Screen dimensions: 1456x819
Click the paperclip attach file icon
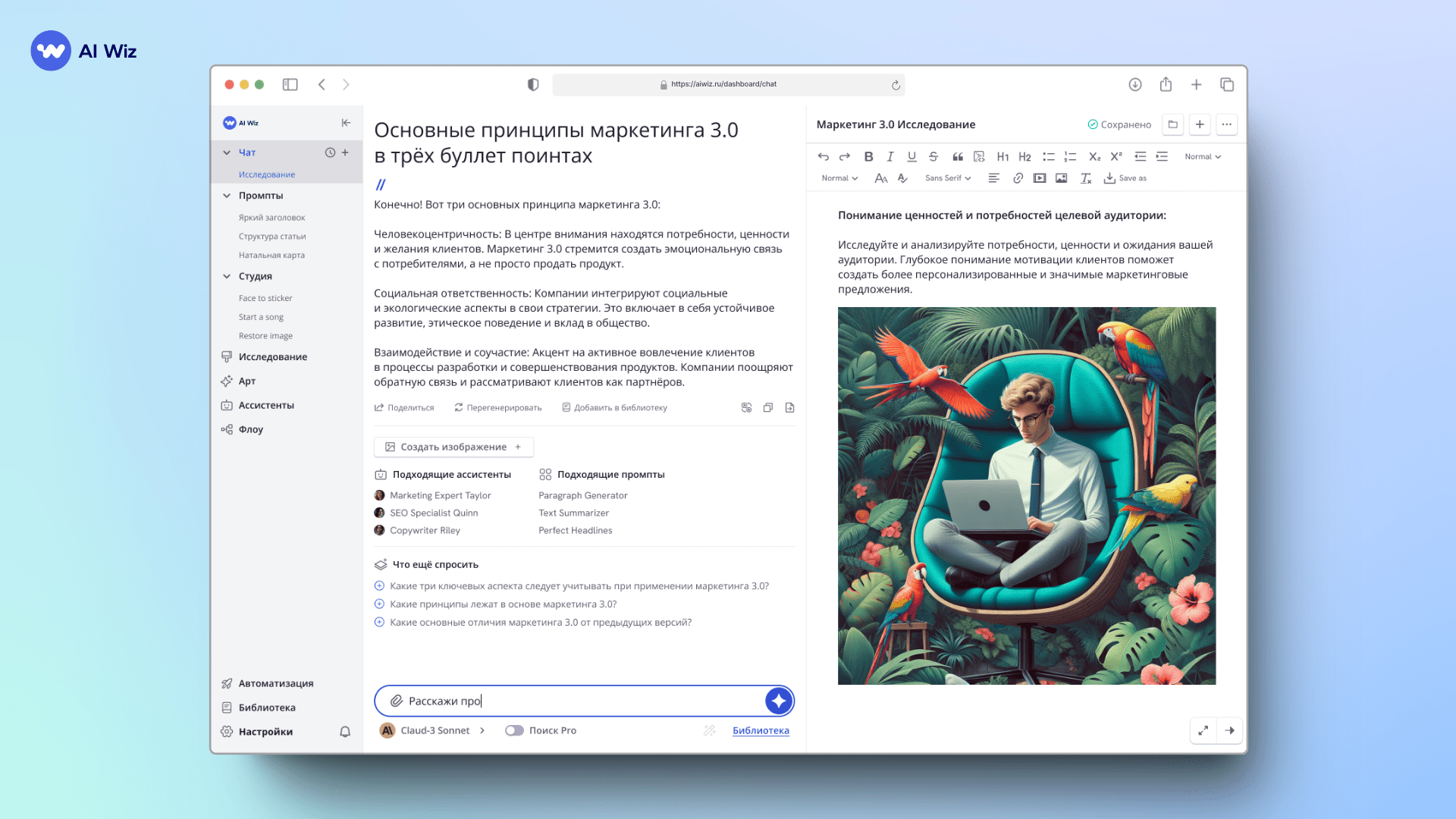coord(396,701)
